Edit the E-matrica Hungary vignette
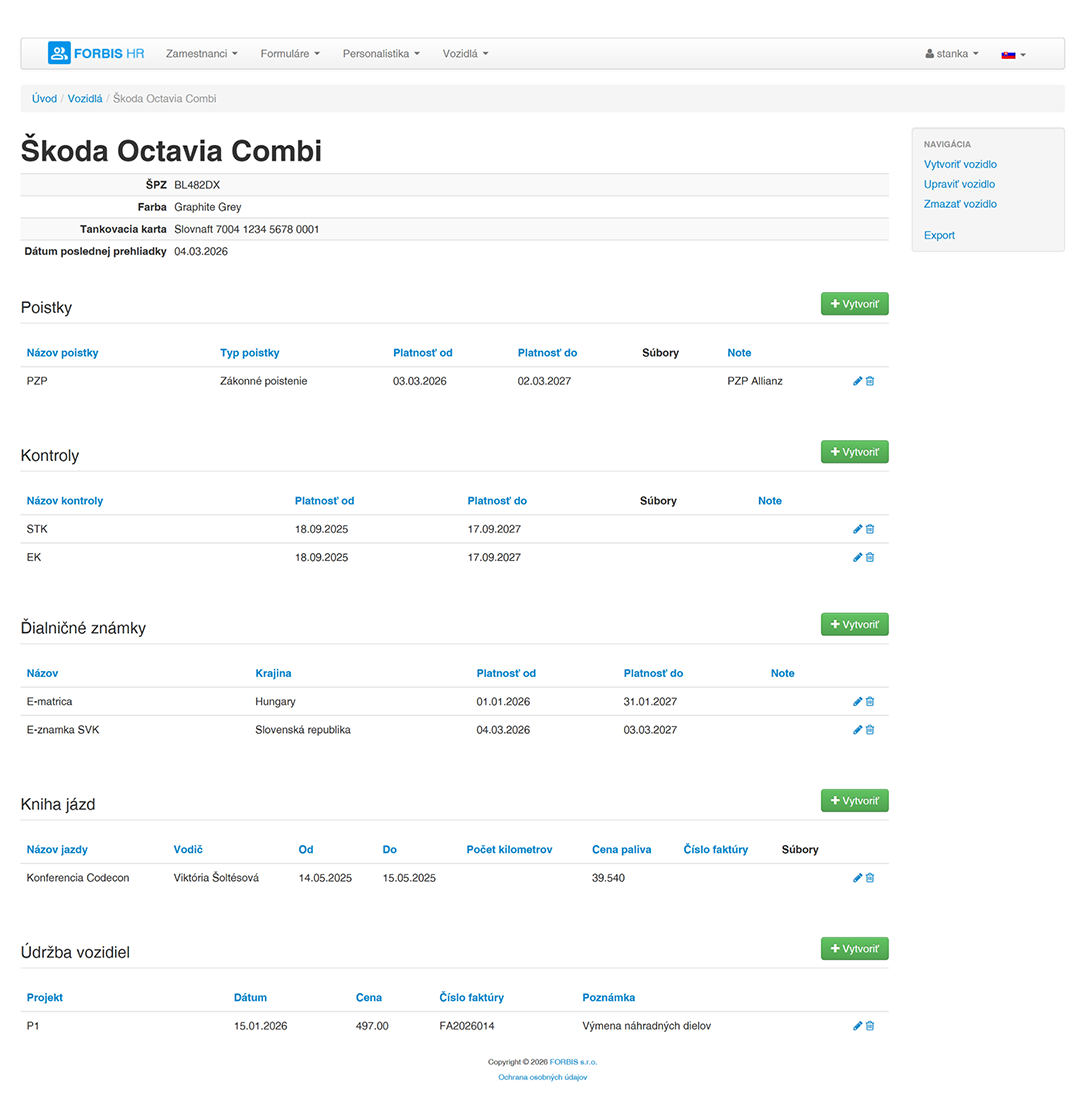This screenshot has width=1080, height=1112. (857, 701)
